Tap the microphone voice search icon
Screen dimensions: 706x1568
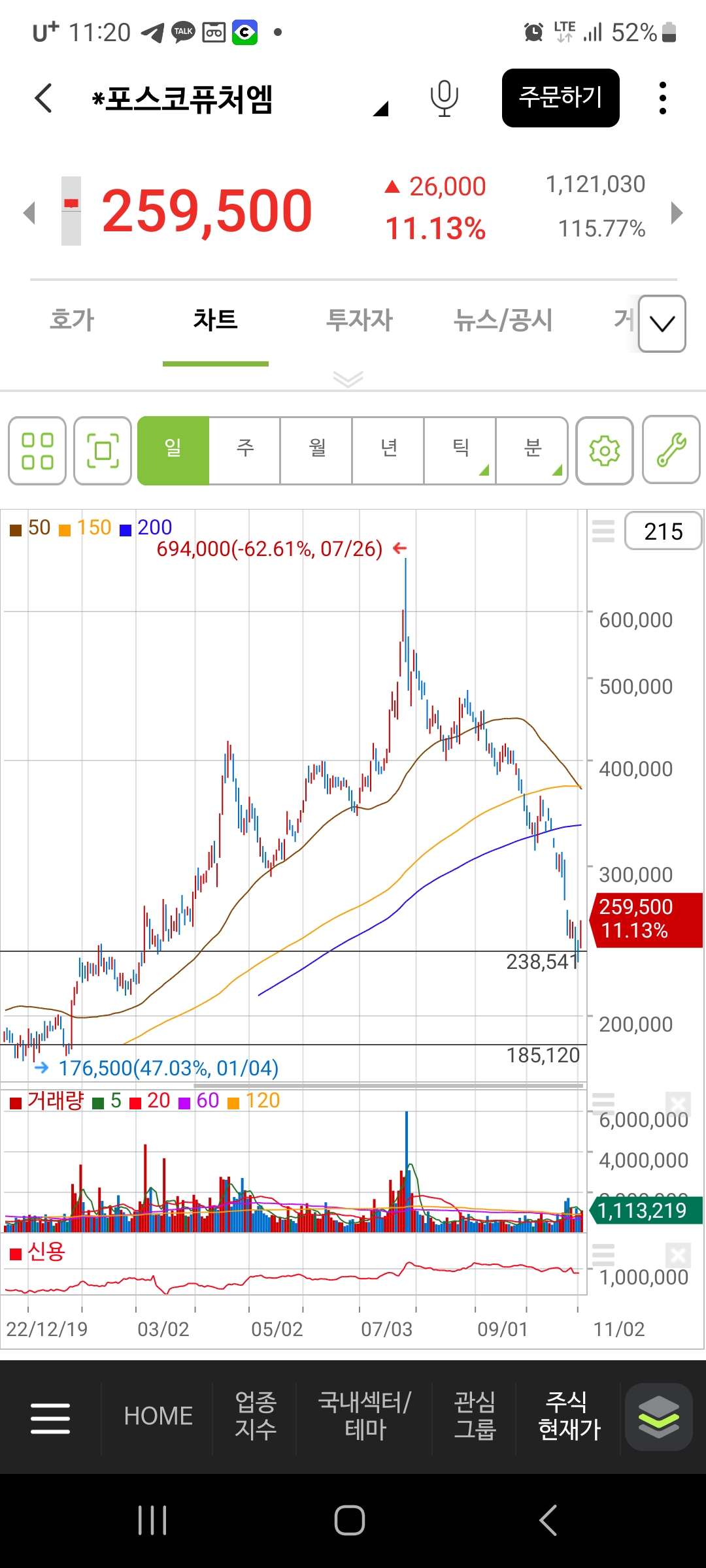444,98
